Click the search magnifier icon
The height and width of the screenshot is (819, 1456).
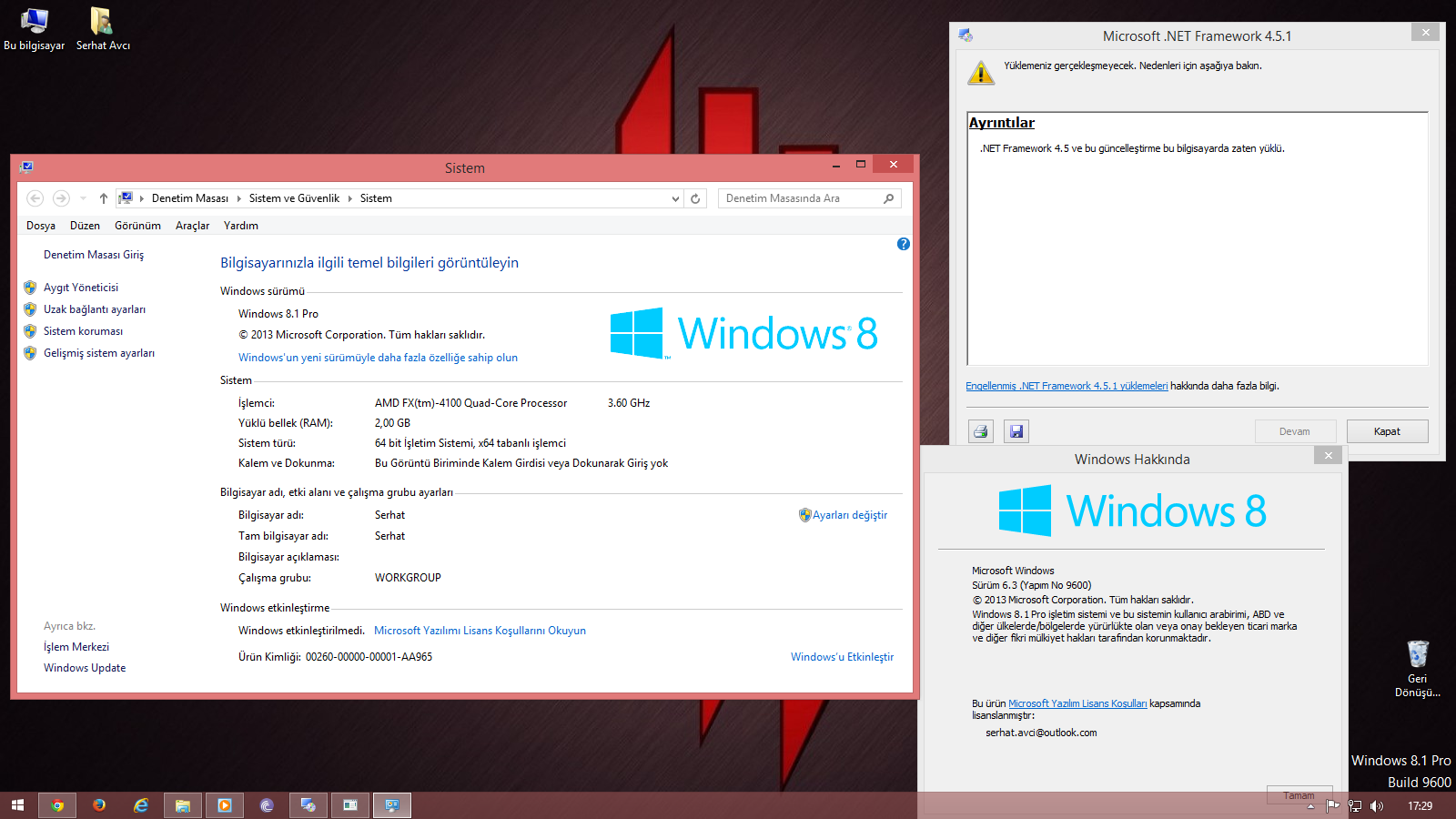pyautogui.click(x=889, y=198)
